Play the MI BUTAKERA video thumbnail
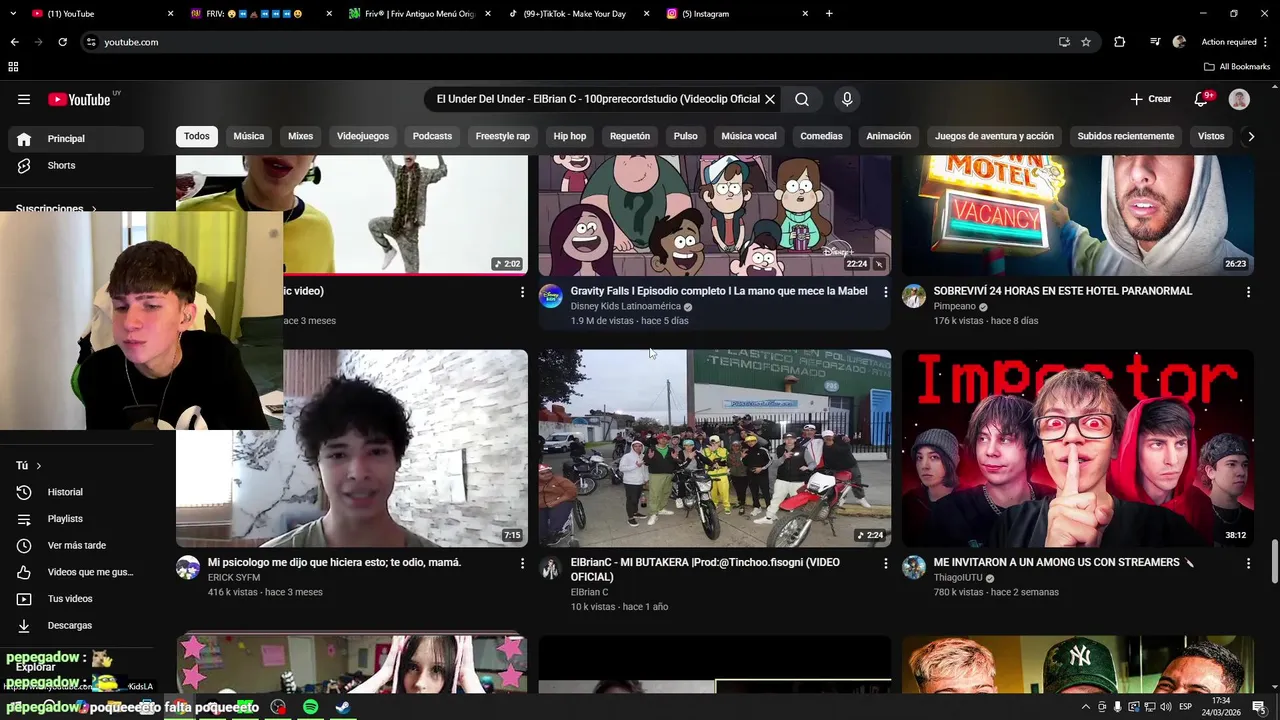The image size is (1280, 720). (715, 448)
